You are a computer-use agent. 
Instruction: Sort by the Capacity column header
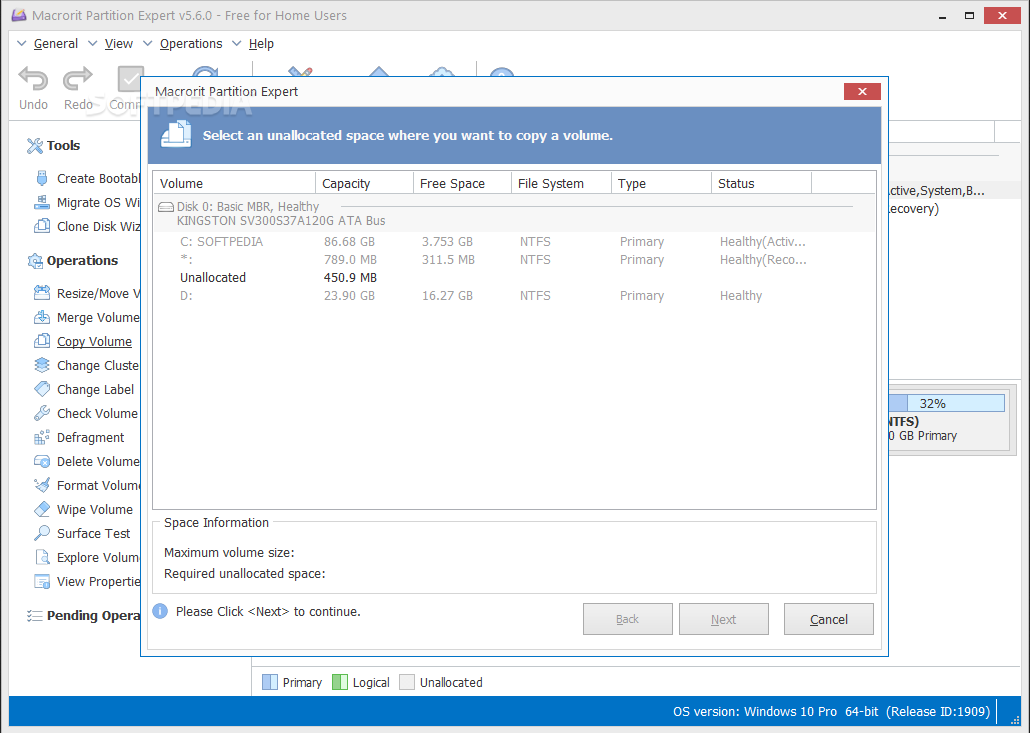pyautogui.click(x=365, y=183)
